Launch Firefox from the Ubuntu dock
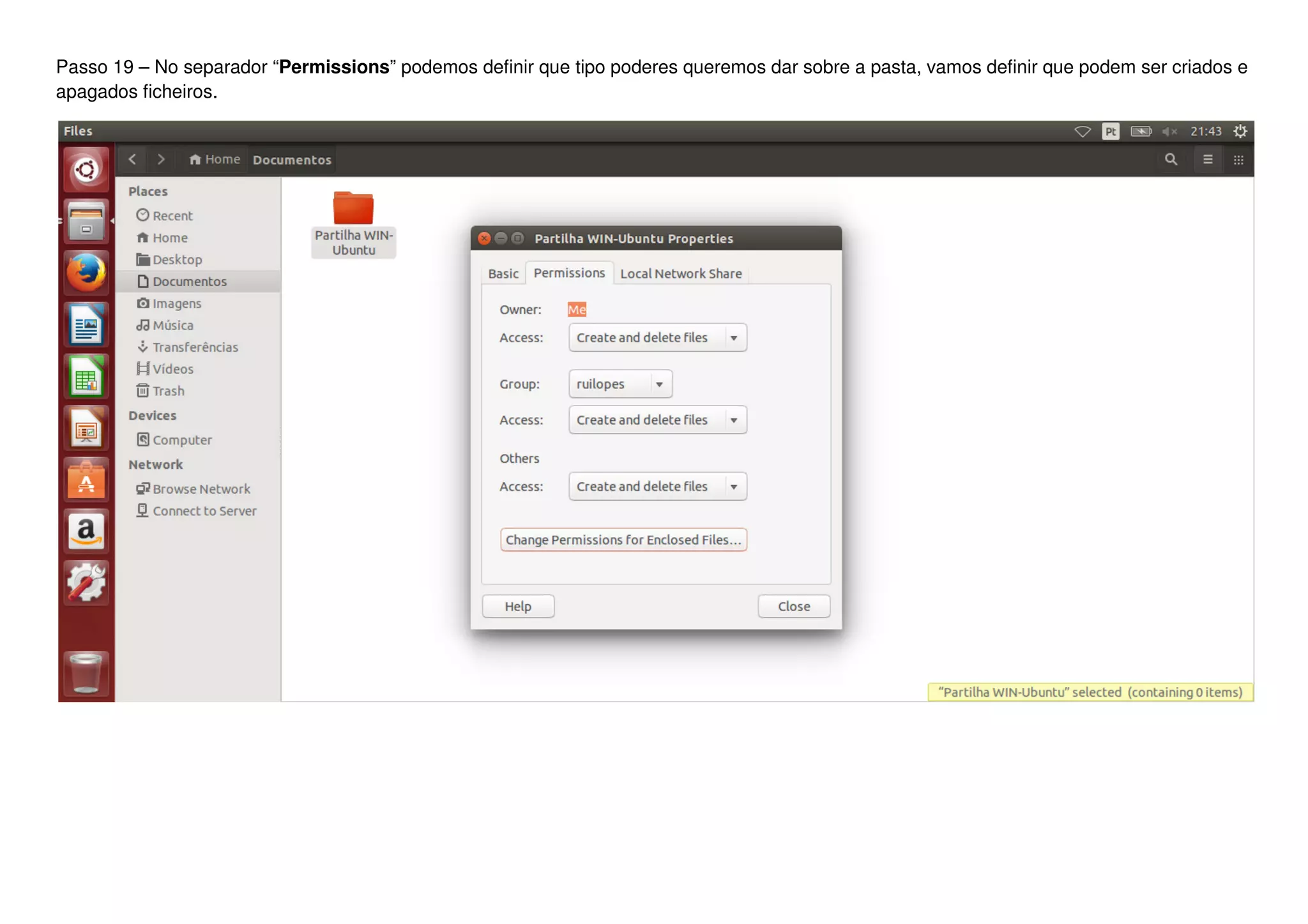The image size is (1308, 924). click(86, 273)
